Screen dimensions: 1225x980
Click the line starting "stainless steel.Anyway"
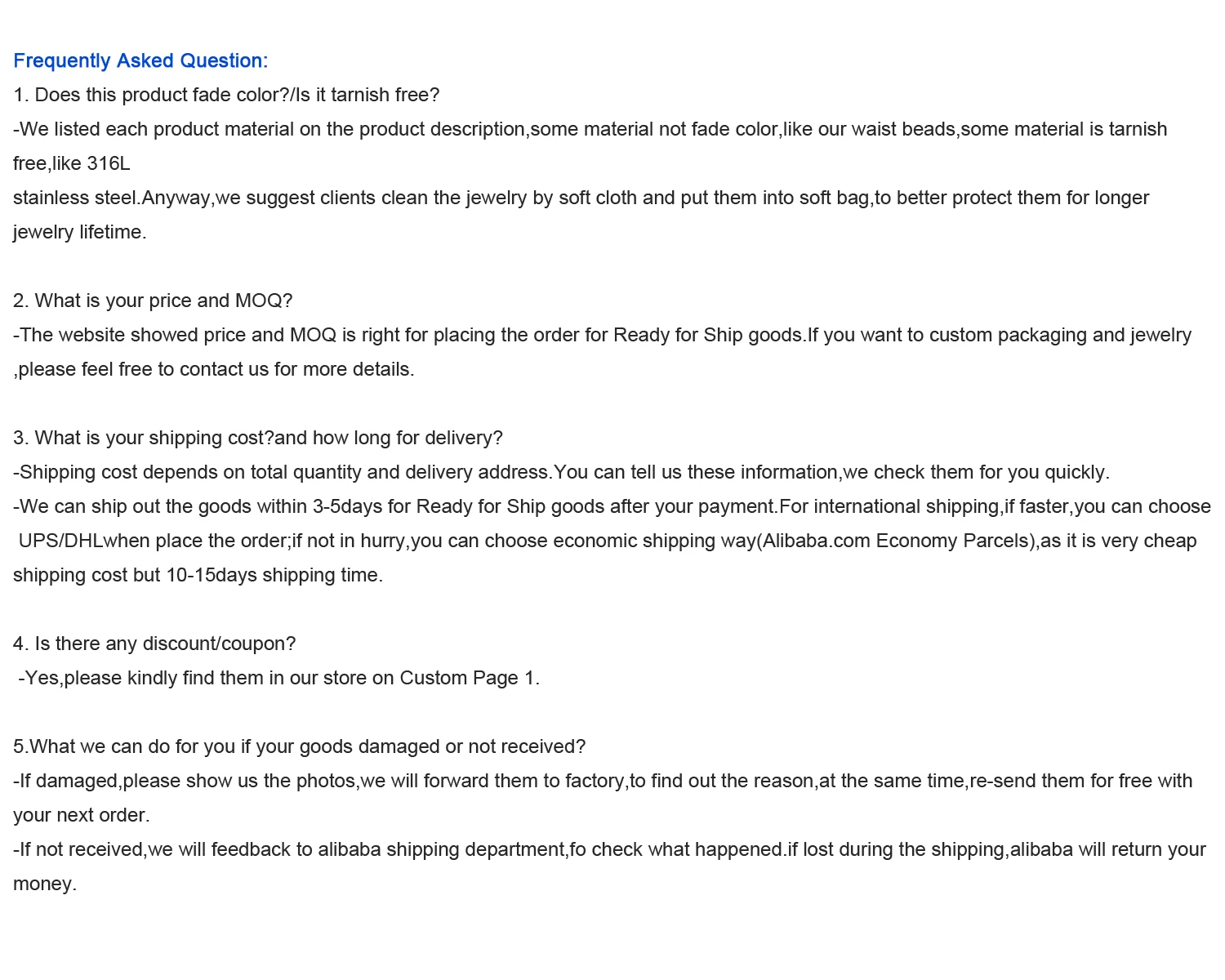(581, 198)
